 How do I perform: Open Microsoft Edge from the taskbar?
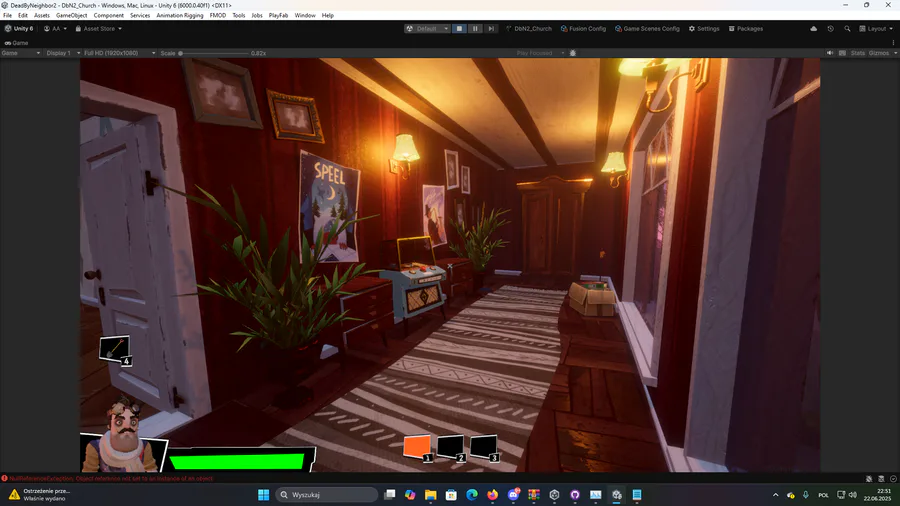tap(472, 495)
